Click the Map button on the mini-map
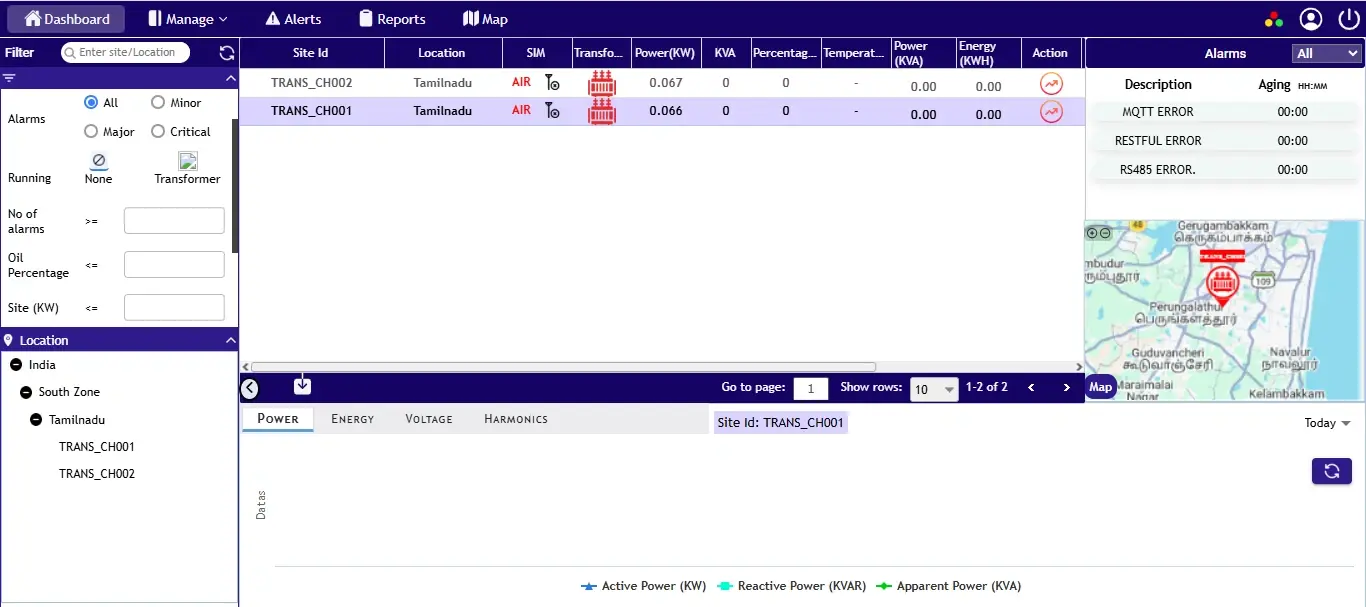The image size is (1366, 607). pos(1100,386)
